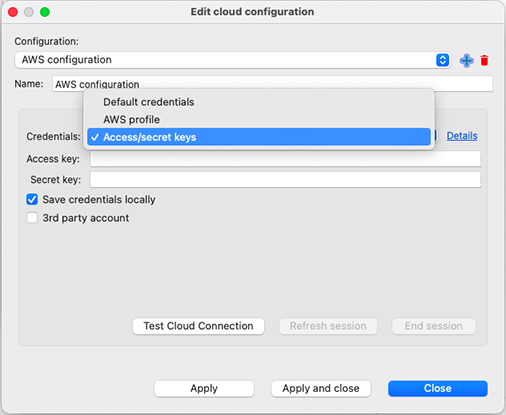This screenshot has width=506, height=415.
Task: Edit the Name text field
Action: click(272, 84)
